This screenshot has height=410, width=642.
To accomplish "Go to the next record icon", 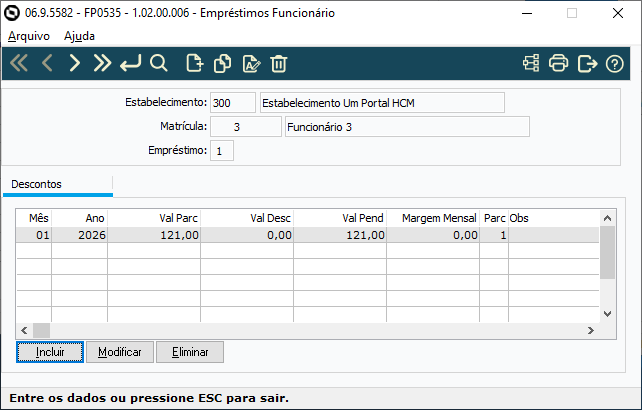I will click(x=75, y=63).
